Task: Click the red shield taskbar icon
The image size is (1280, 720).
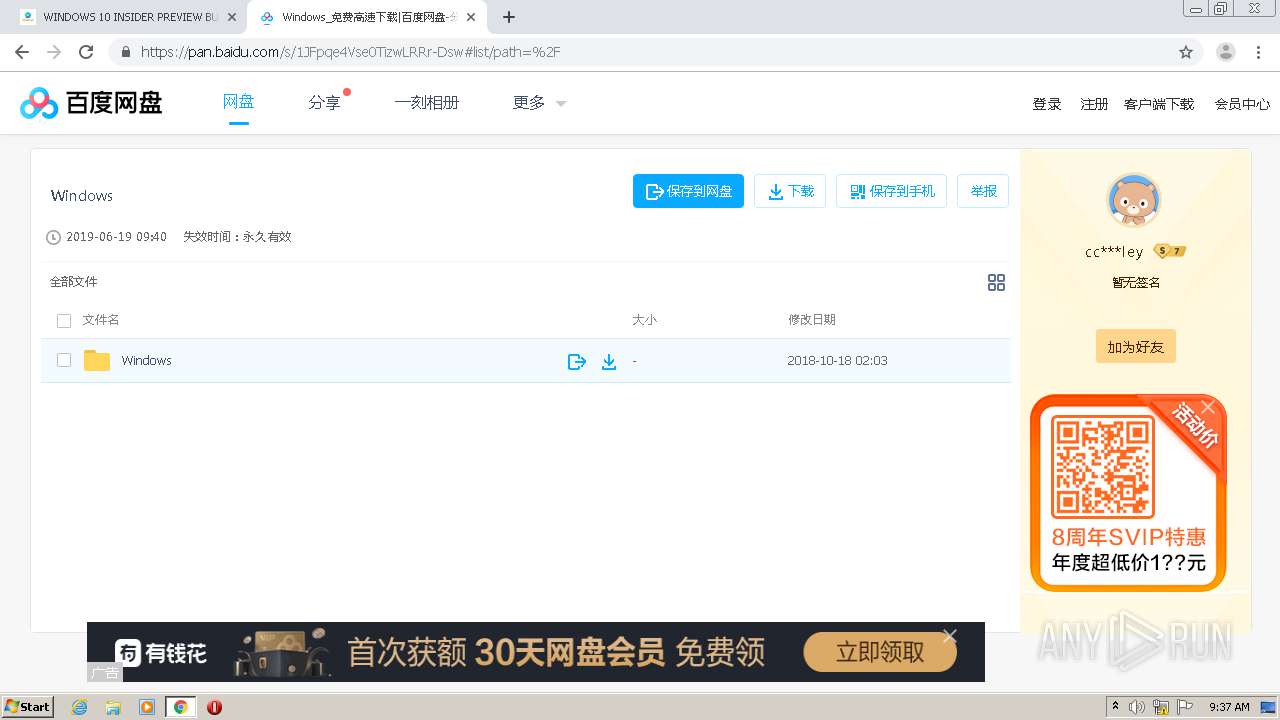Action: click(x=214, y=707)
